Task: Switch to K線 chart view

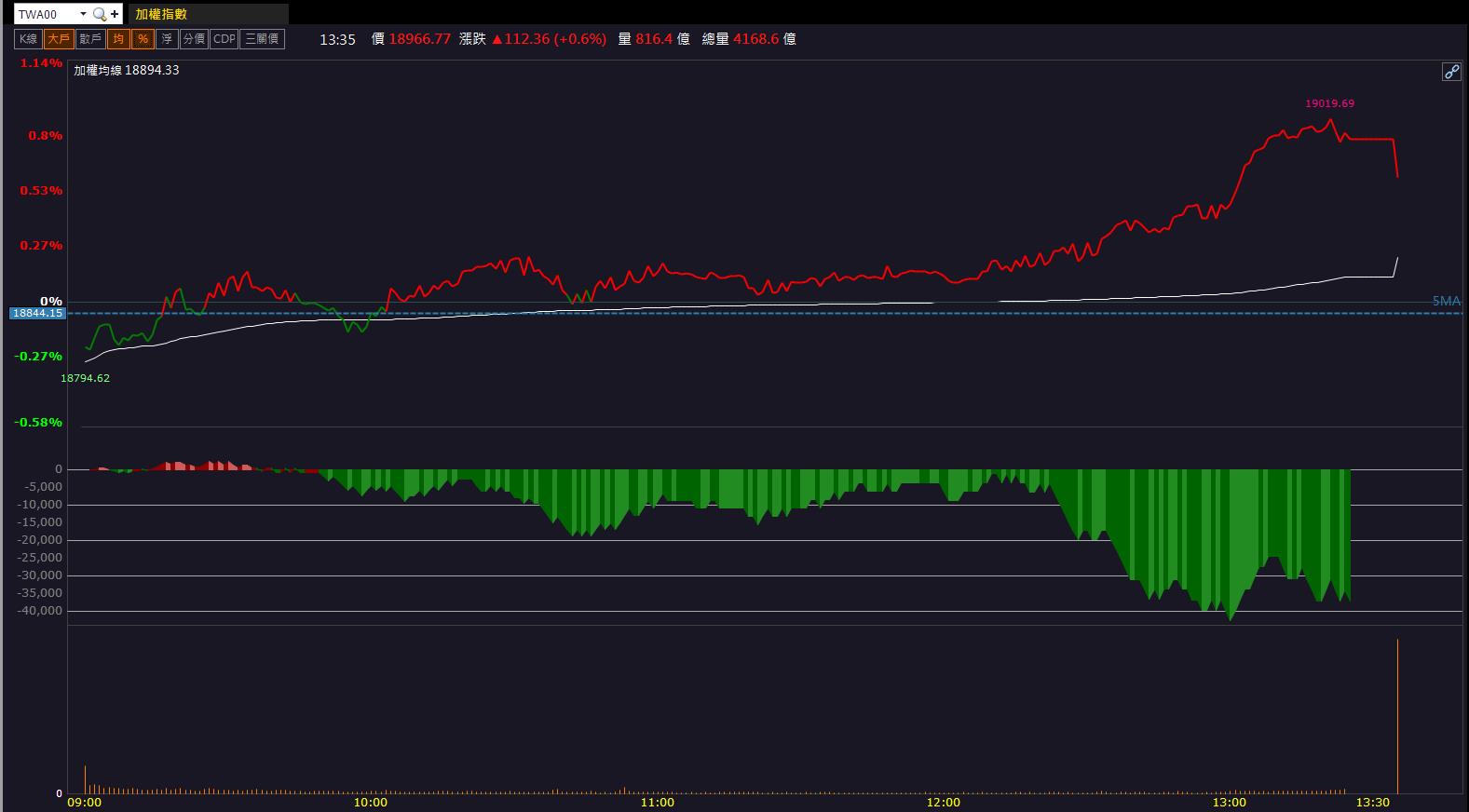Action: [28, 39]
